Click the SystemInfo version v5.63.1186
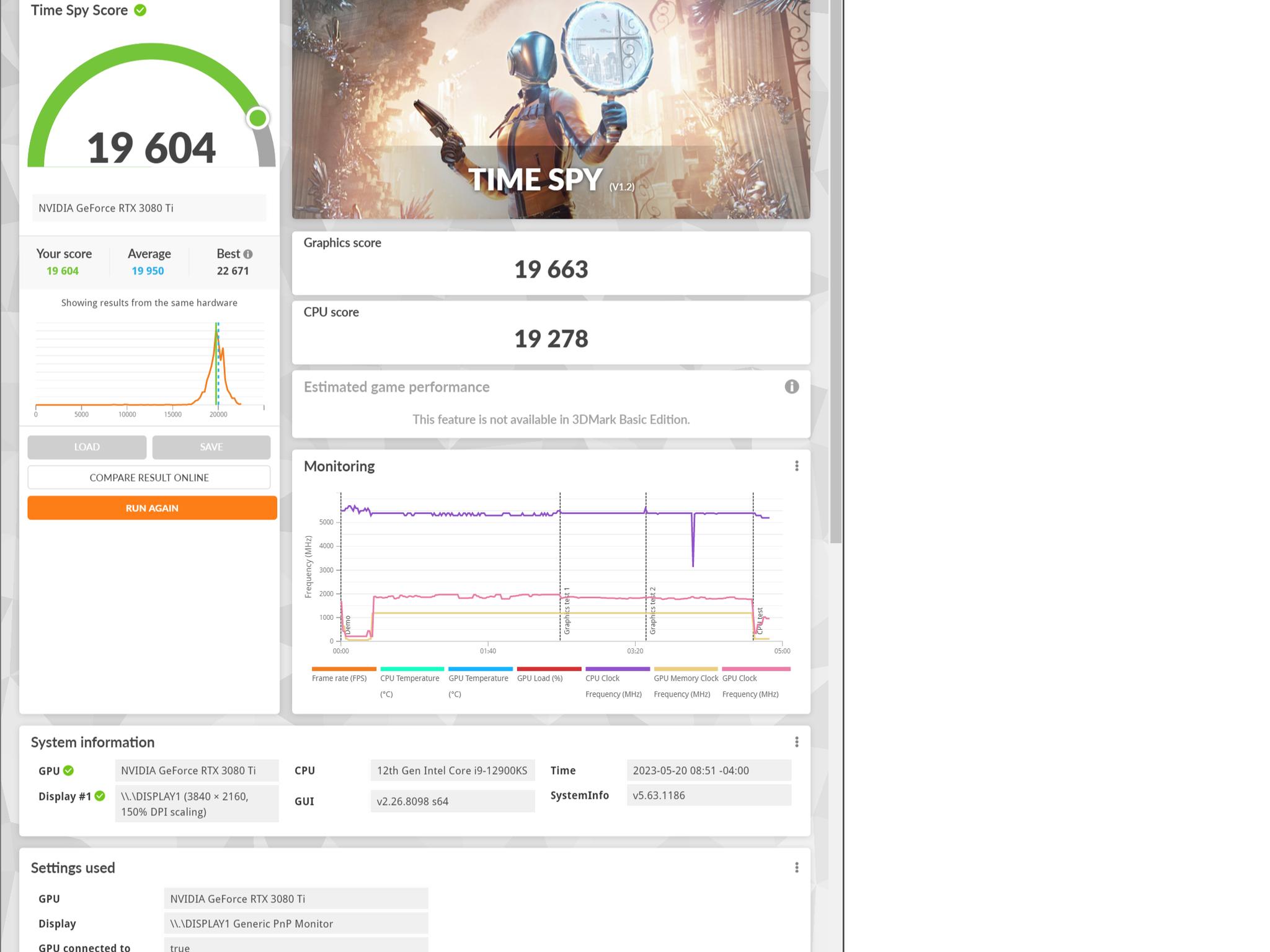Screen dimensions: 1270x952 [709, 795]
